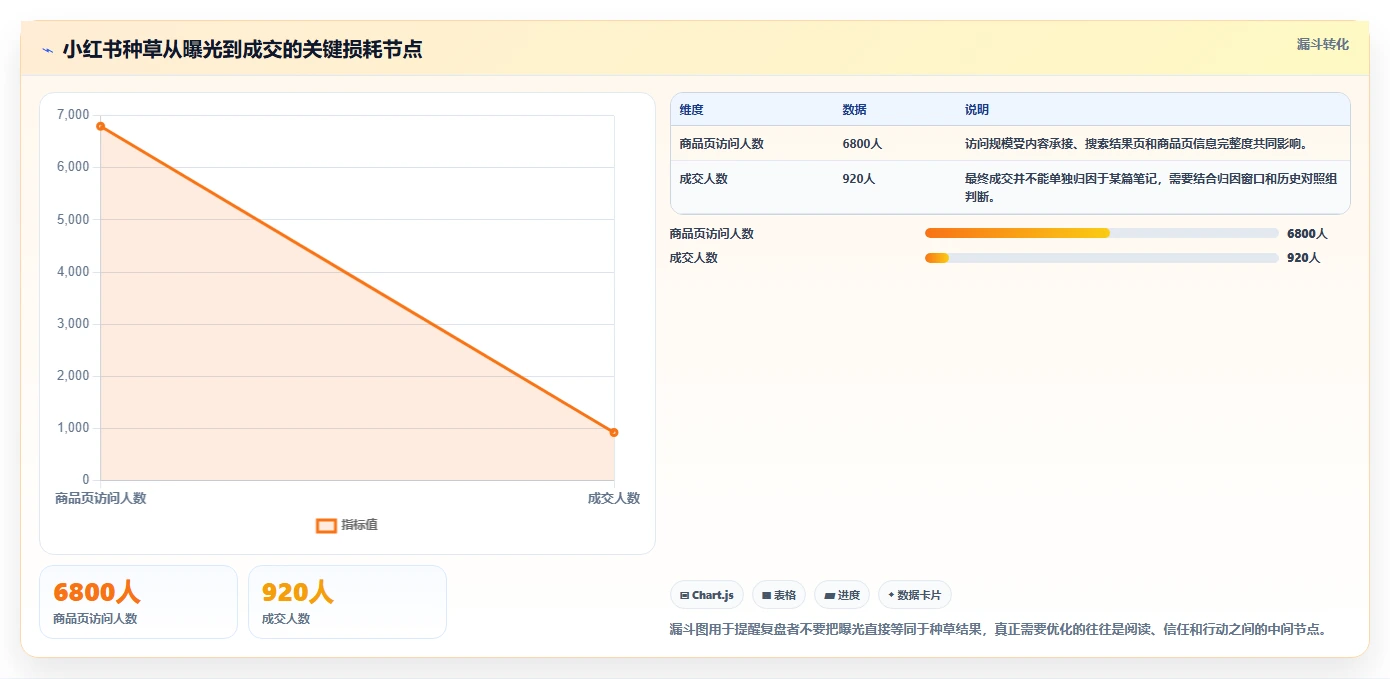Click the 成交人数 progress bar

1102,258
